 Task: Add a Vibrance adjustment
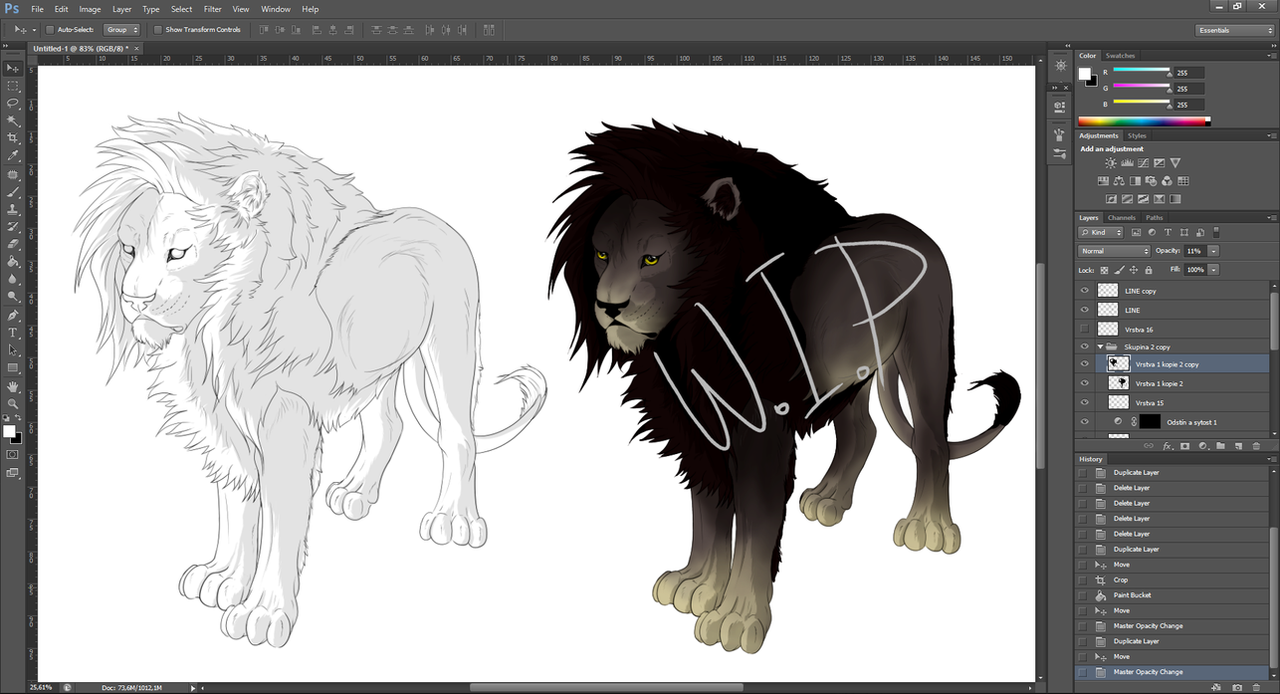pyautogui.click(x=1175, y=163)
